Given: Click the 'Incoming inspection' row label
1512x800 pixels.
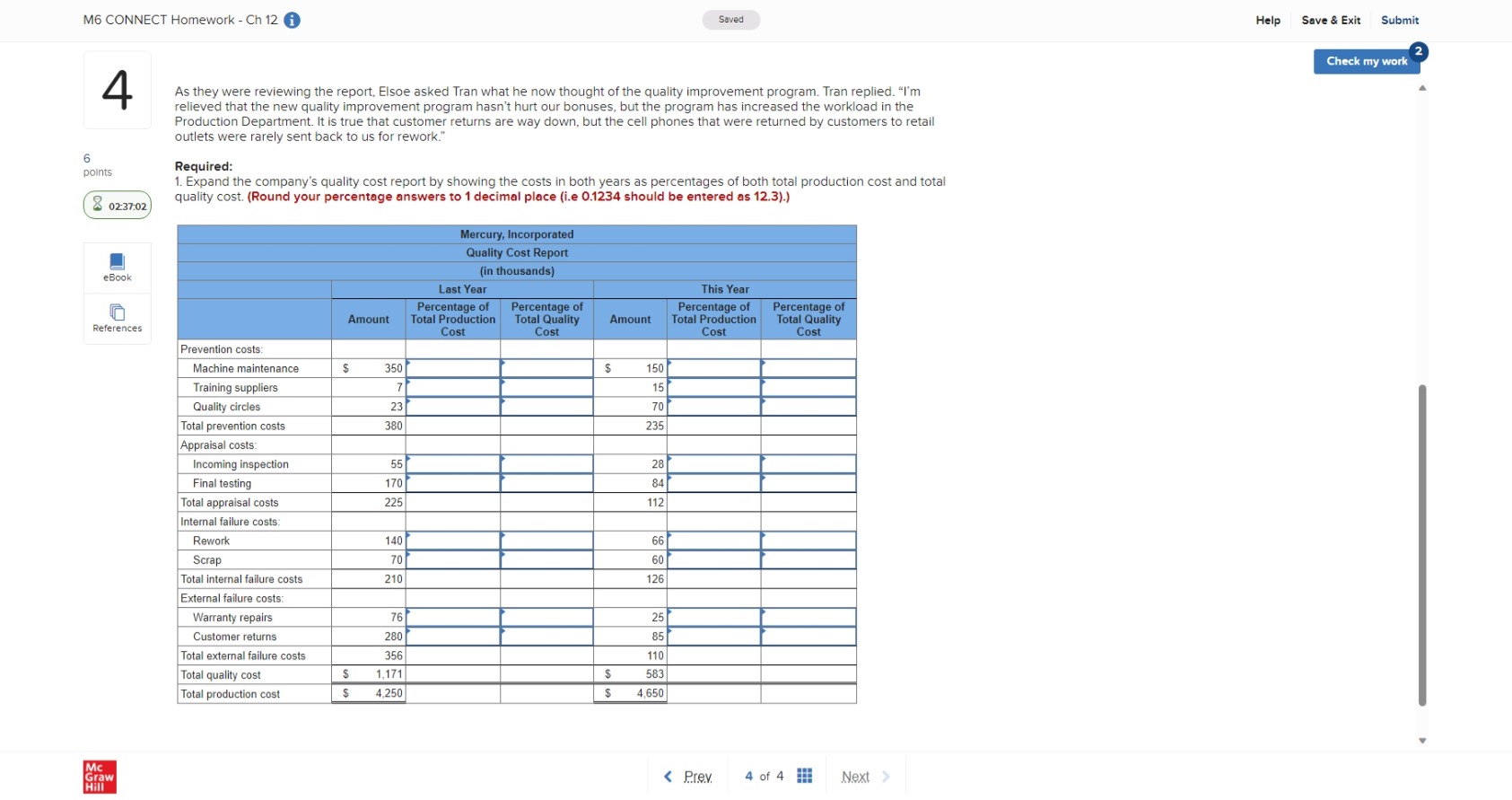Looking at the screenshot, I should click(x=240, y=464).
